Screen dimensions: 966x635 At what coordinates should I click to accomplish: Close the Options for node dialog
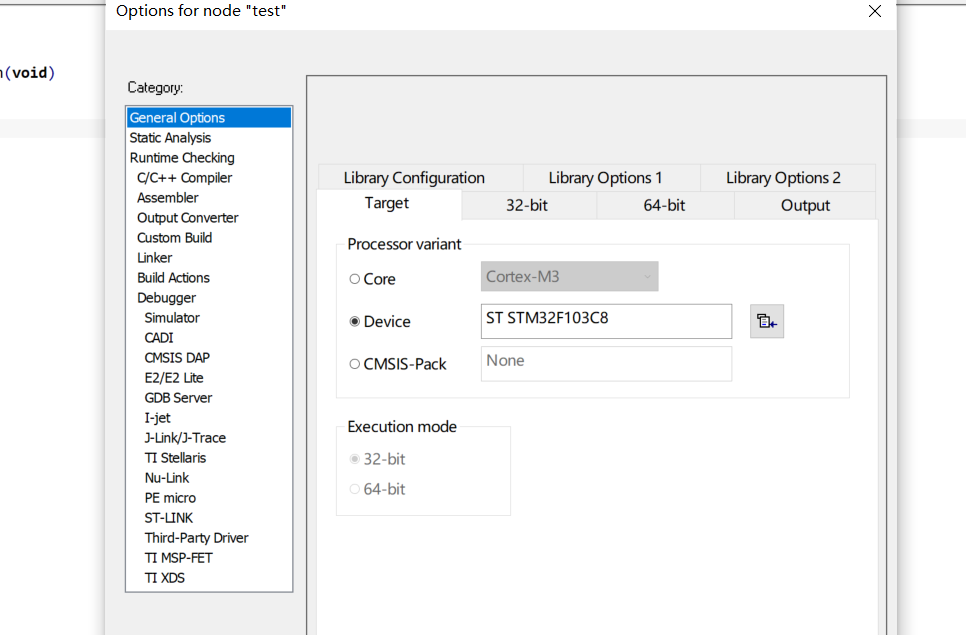point(874,11)
